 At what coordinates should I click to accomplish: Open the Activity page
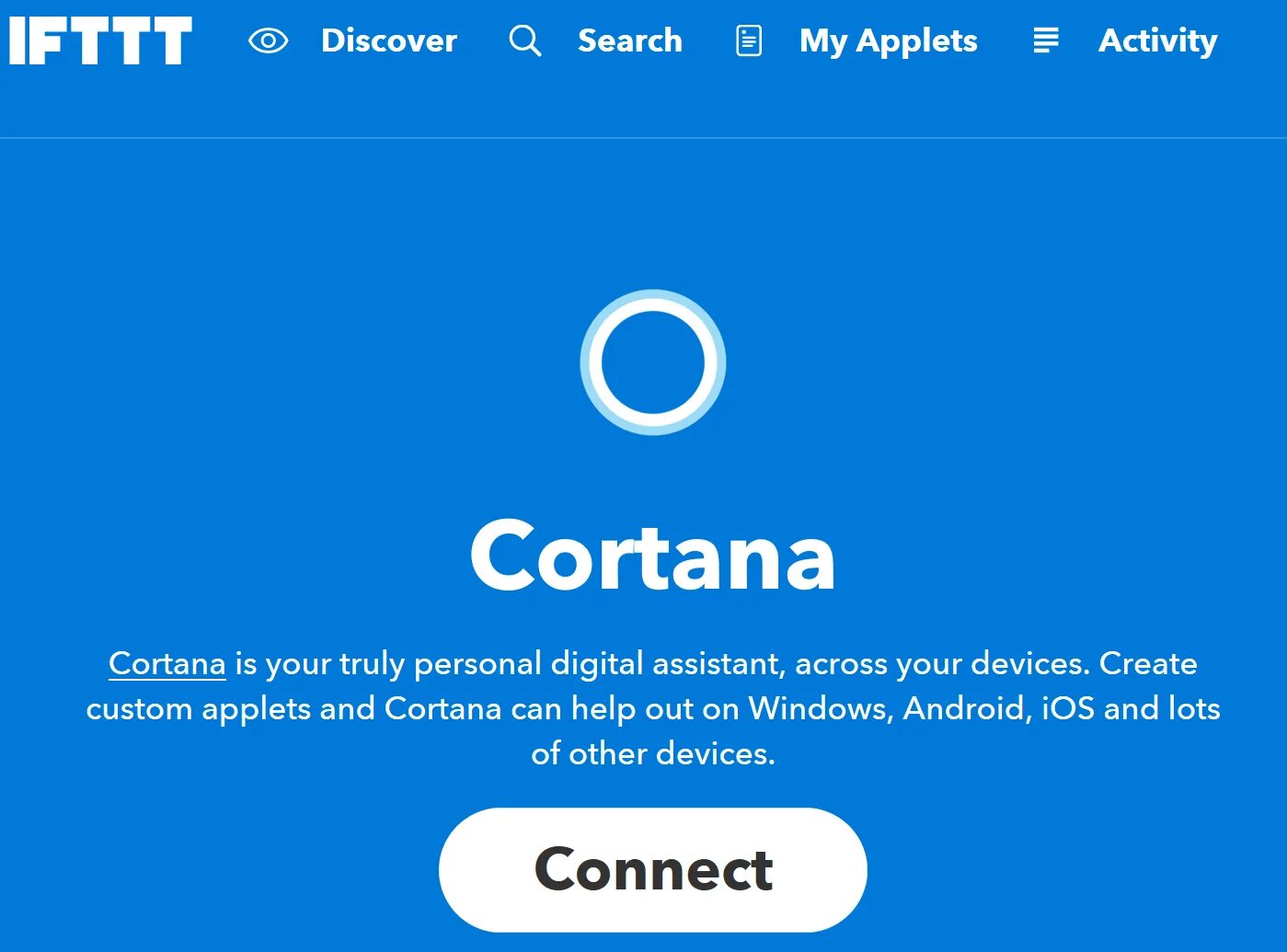(1157, 41)
